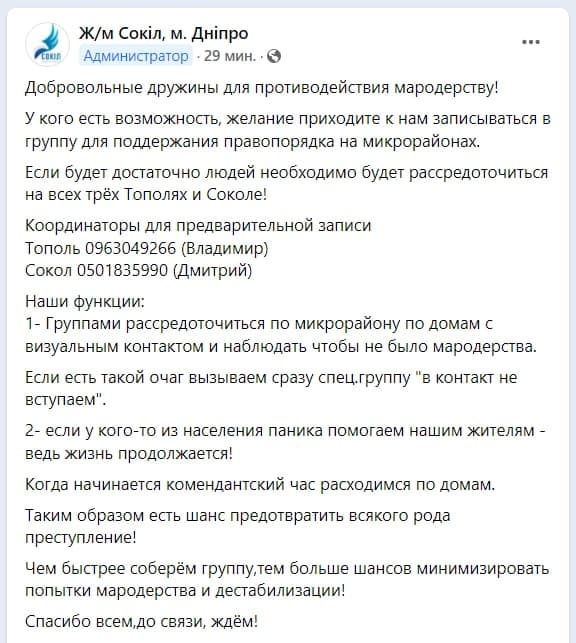
Task: Click the name Владимир in parentheses
Action: coord(224,248)
